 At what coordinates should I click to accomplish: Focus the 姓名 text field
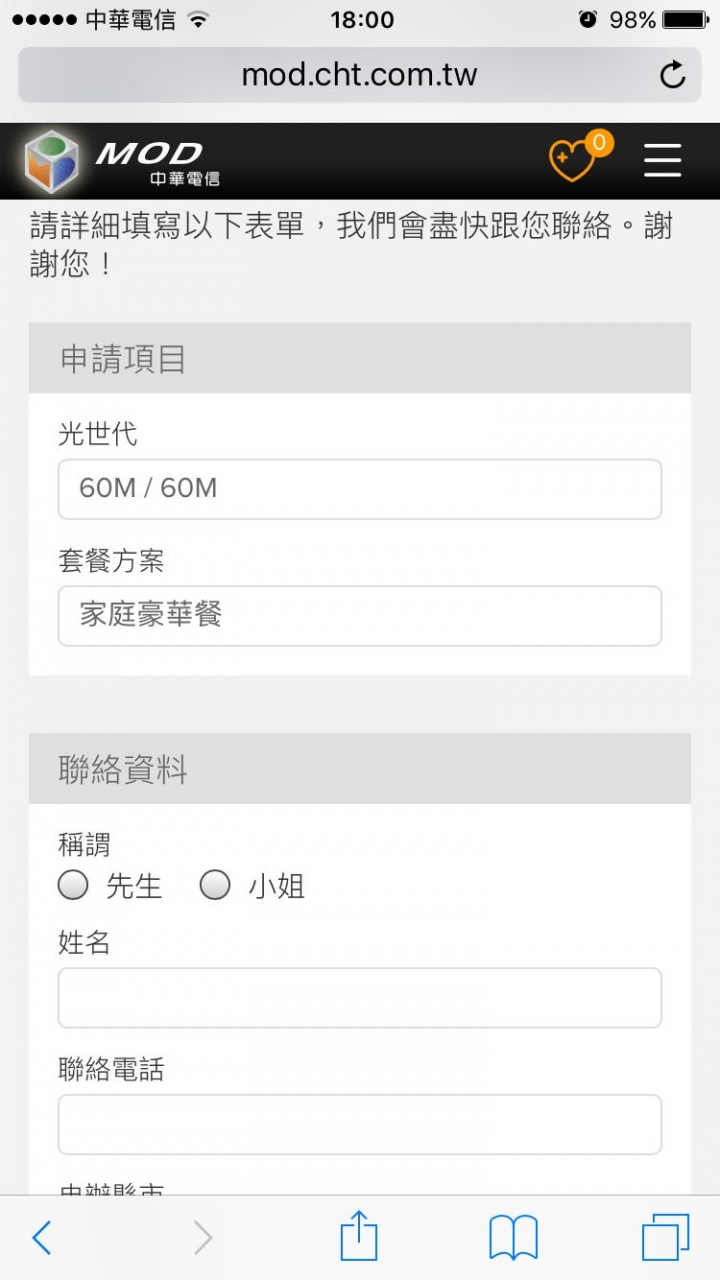(360, 998)
